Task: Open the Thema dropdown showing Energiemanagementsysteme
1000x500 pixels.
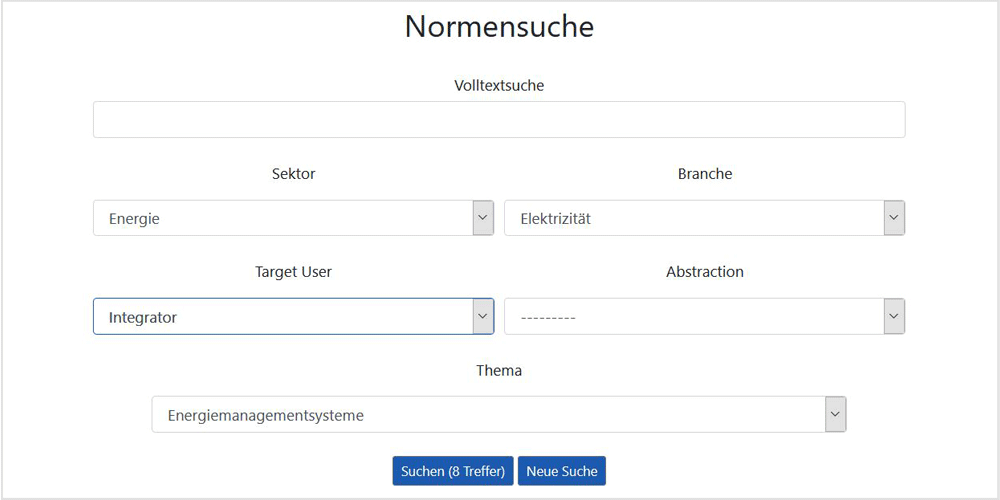Action: click(x=499, y=415)
